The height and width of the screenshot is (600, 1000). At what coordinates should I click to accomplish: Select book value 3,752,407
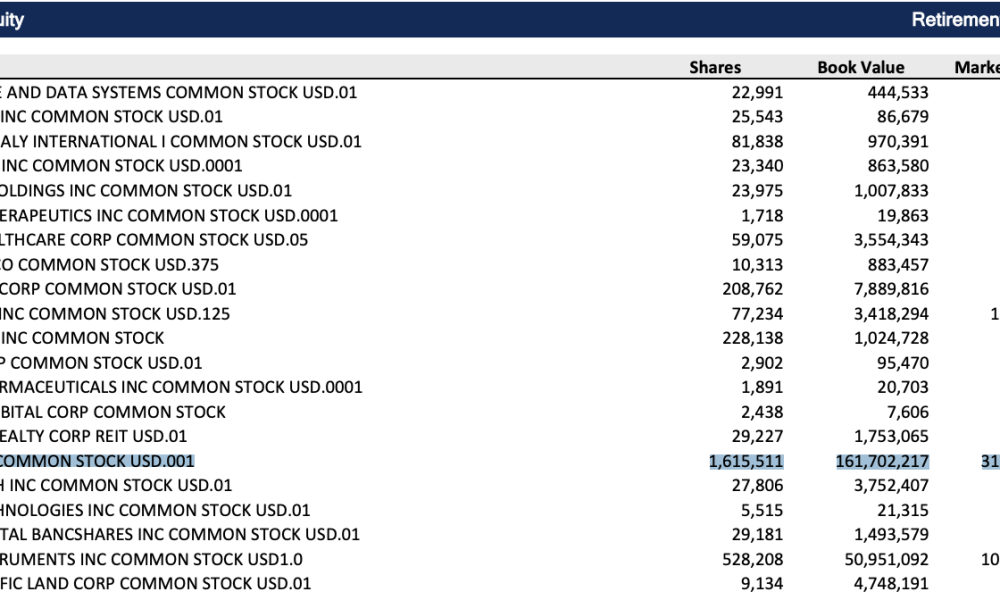click(x=892, y=485)
